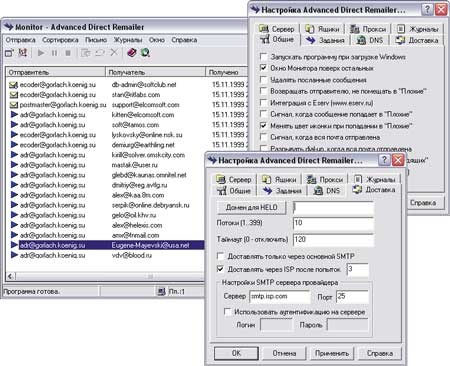Enable Использовать аутентификацию на сервере
Viewport: 450px width, 366px height.
[x=227, y=312]
